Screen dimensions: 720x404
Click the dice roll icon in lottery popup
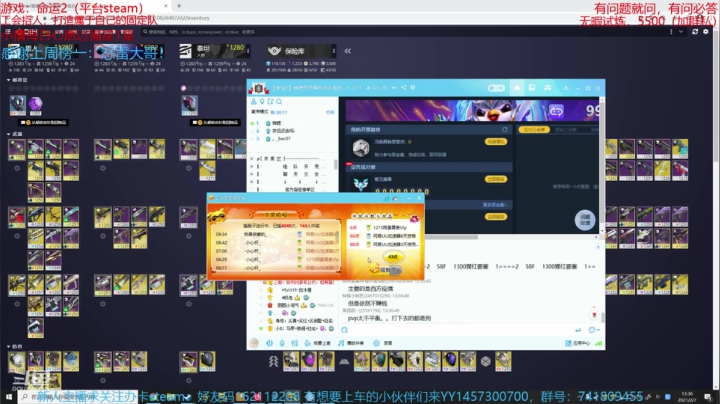pos(374,268)
